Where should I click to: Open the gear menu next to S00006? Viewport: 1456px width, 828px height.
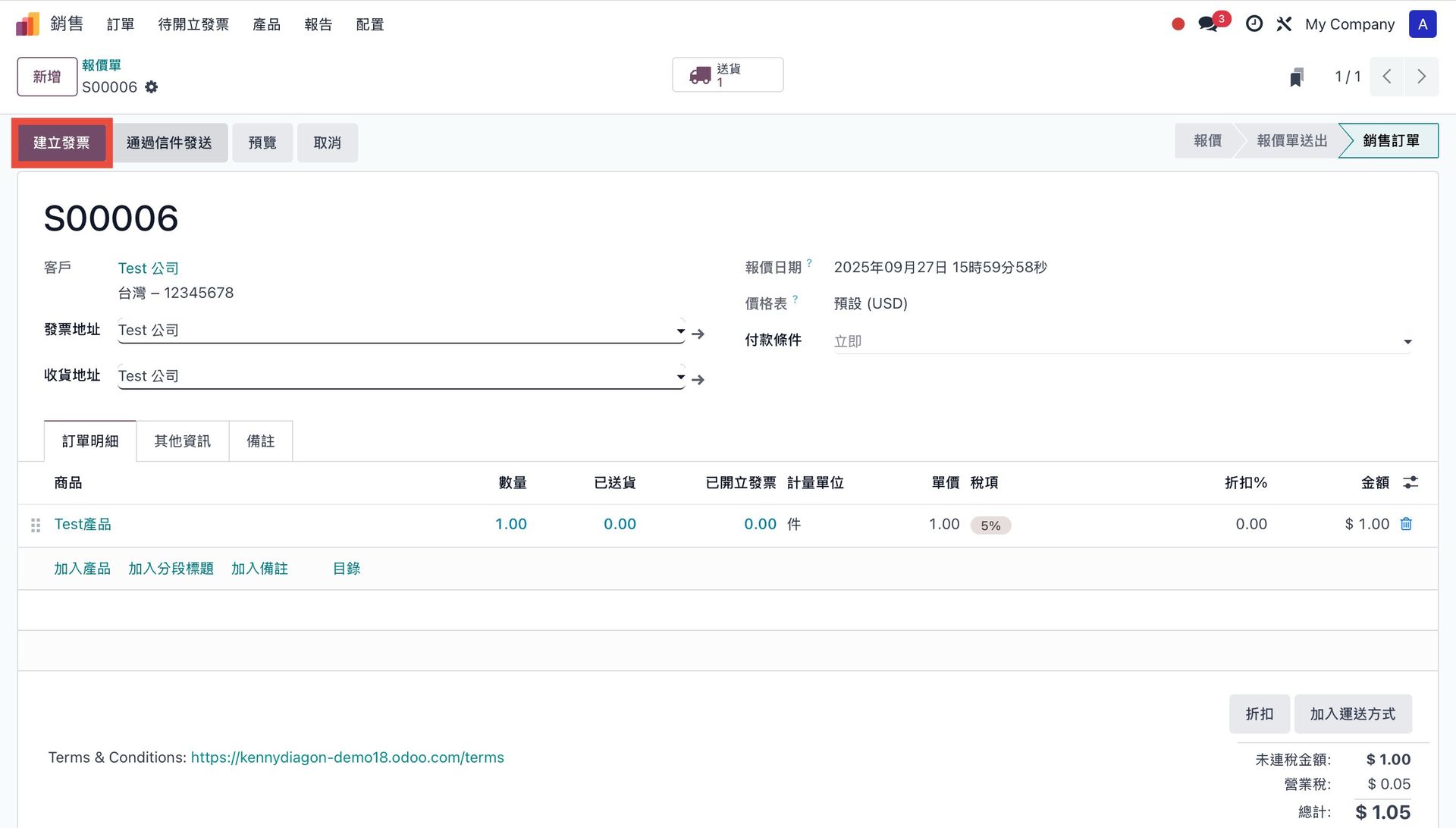[152, 87]
